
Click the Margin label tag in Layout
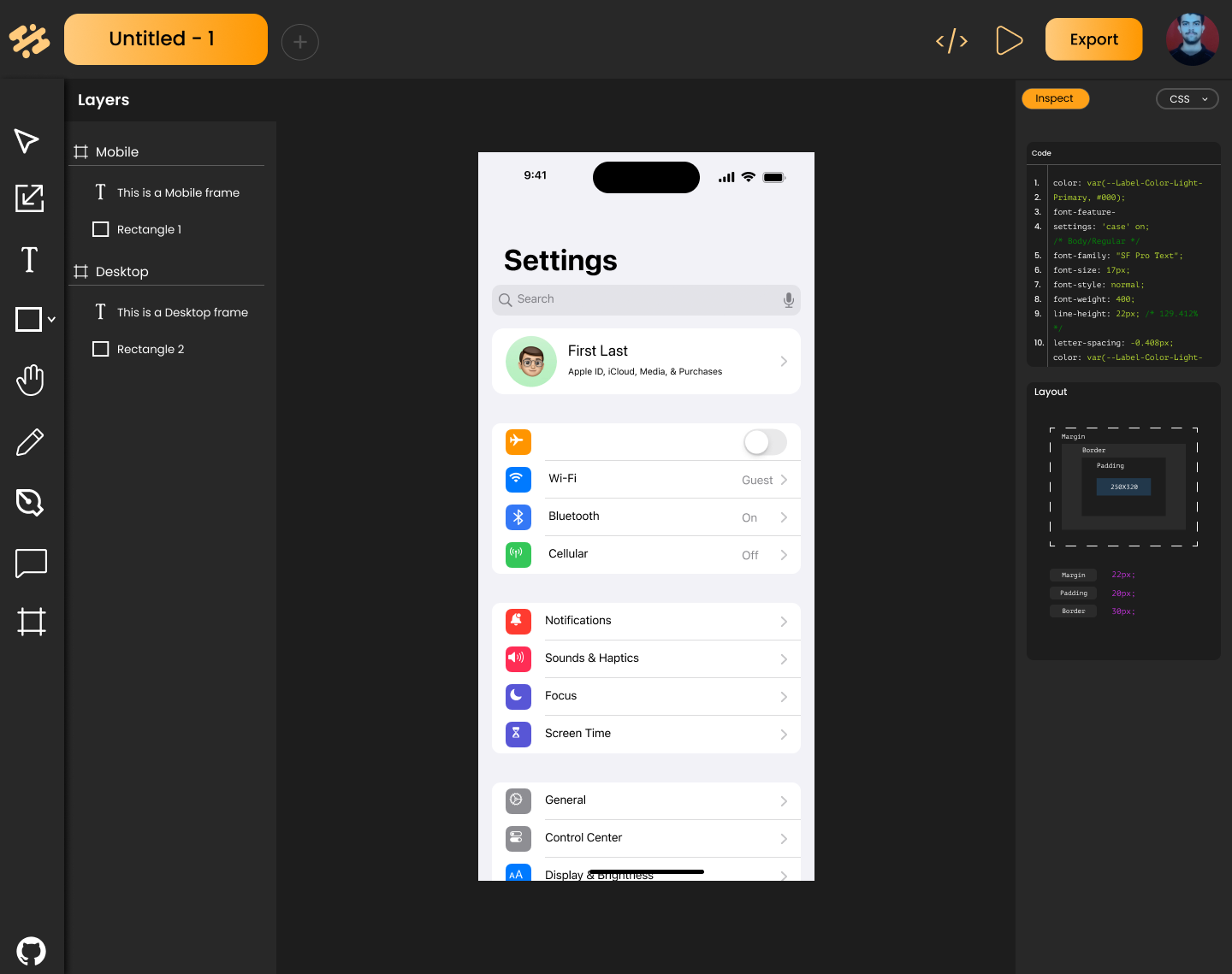tap(1073, 576)
